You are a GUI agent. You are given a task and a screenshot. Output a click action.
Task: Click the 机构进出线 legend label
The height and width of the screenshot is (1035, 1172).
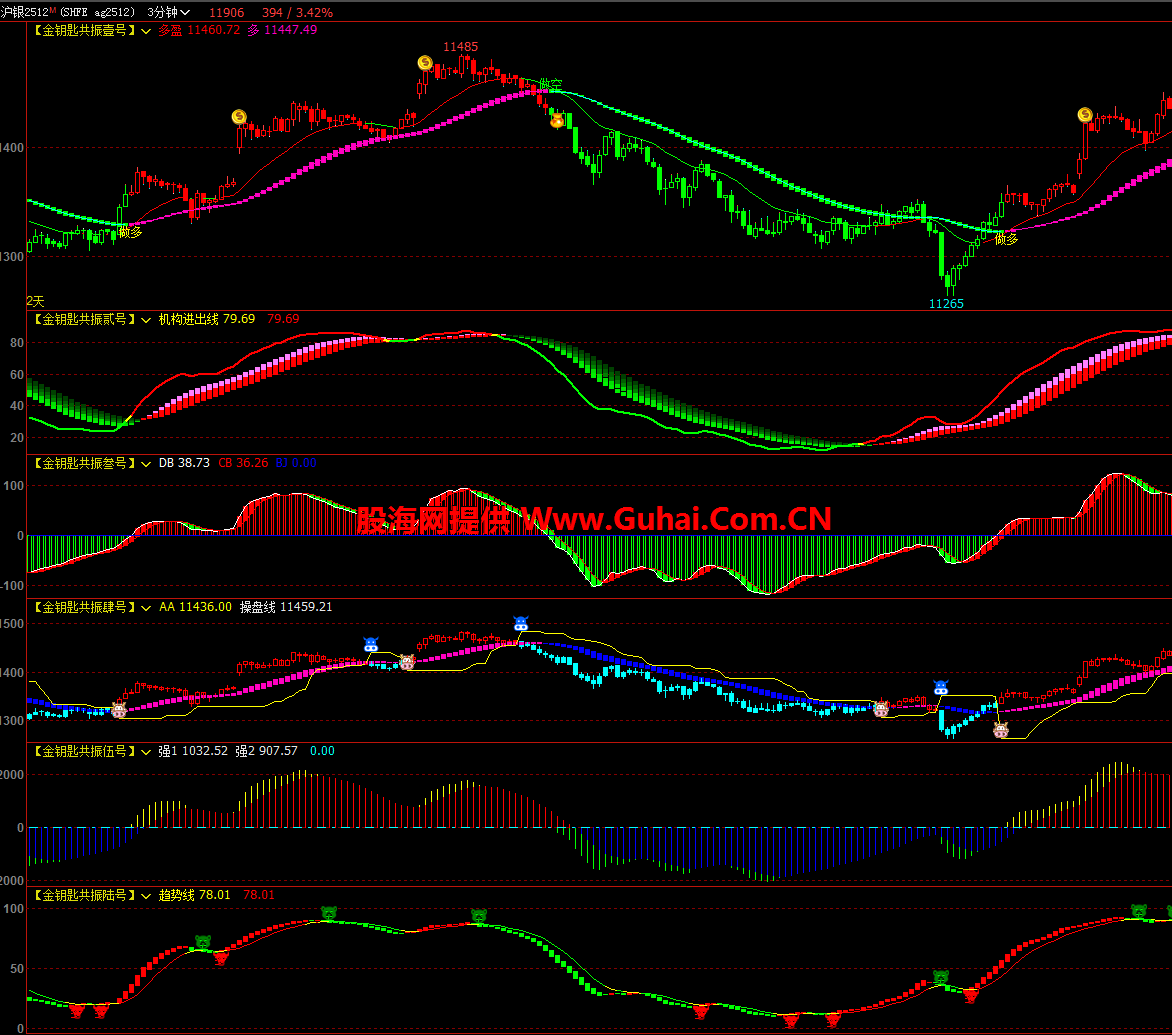click(188, 319)
